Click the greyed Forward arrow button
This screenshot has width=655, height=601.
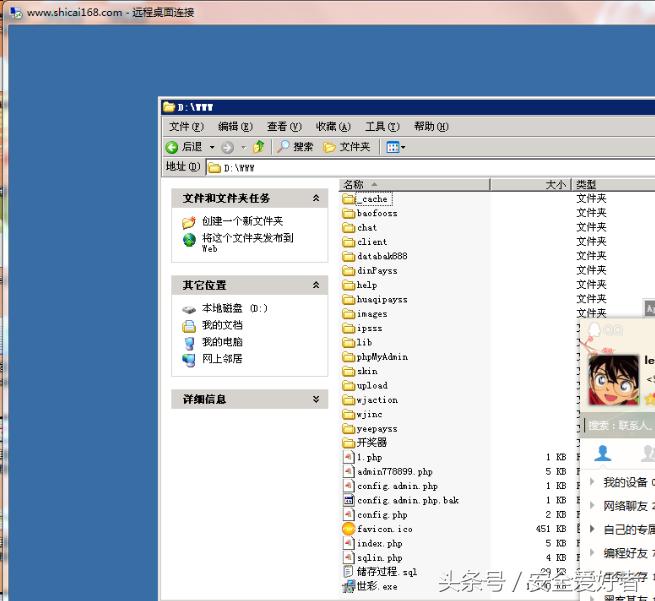click(x=227, y=147)
